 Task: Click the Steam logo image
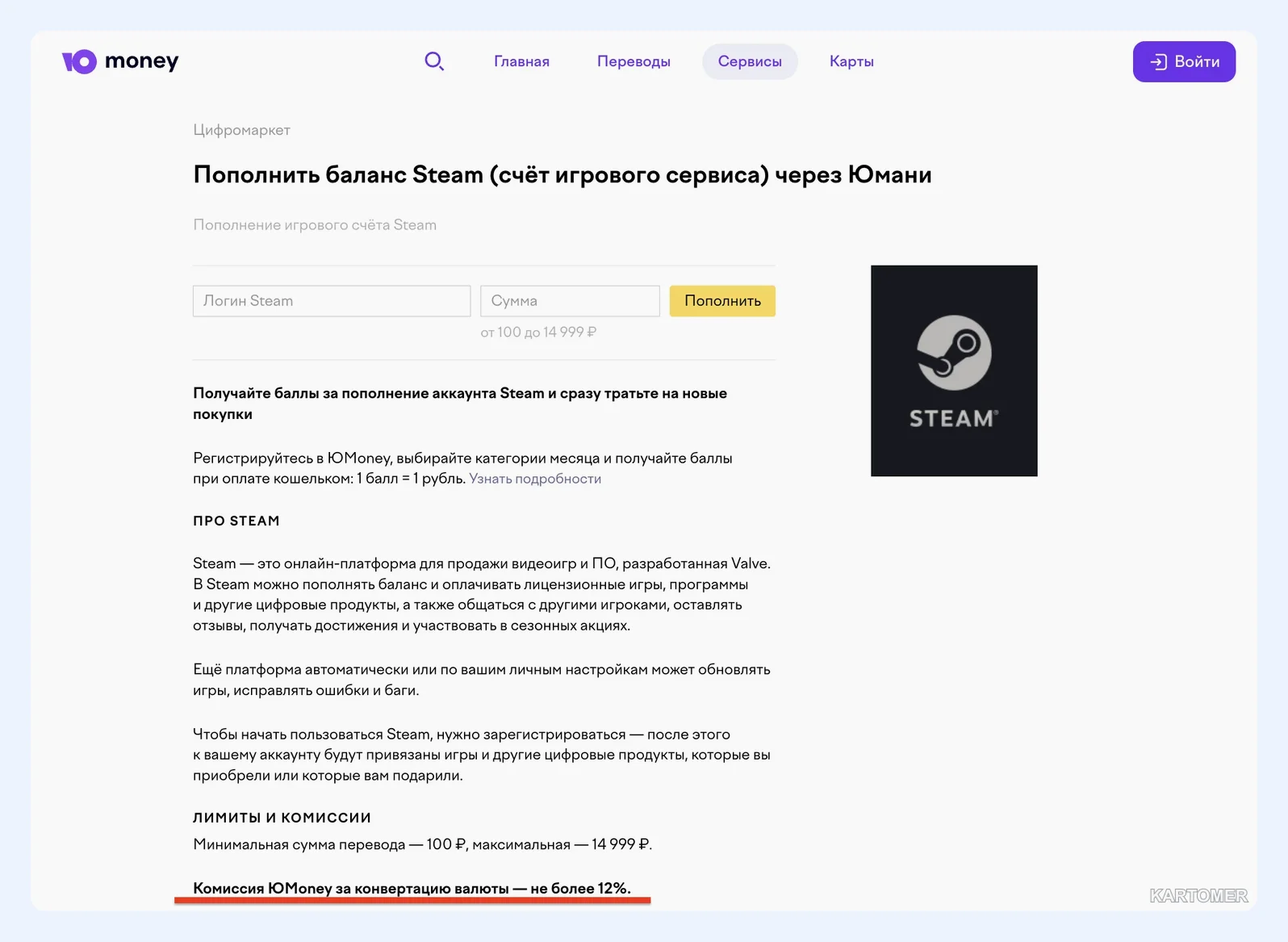point(954,371)
